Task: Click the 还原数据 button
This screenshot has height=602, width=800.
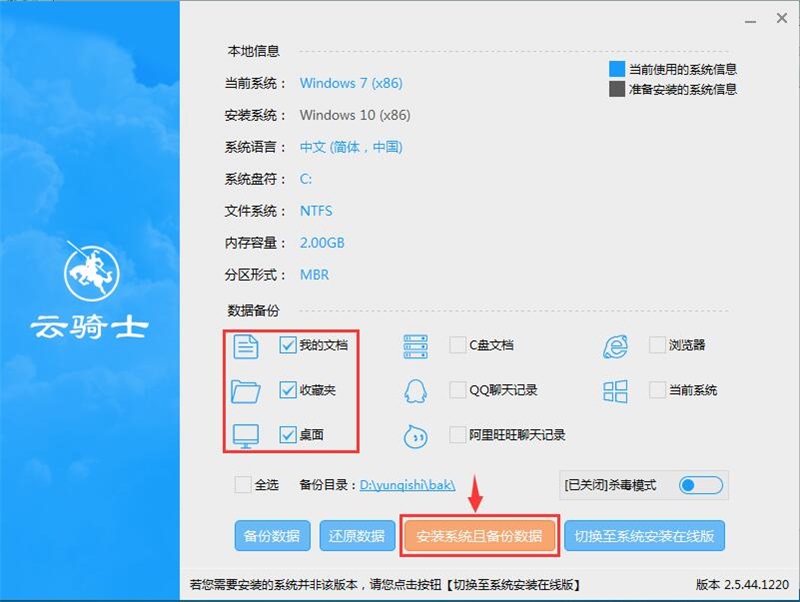Action: pyautogui.click(x=357, y=536)
